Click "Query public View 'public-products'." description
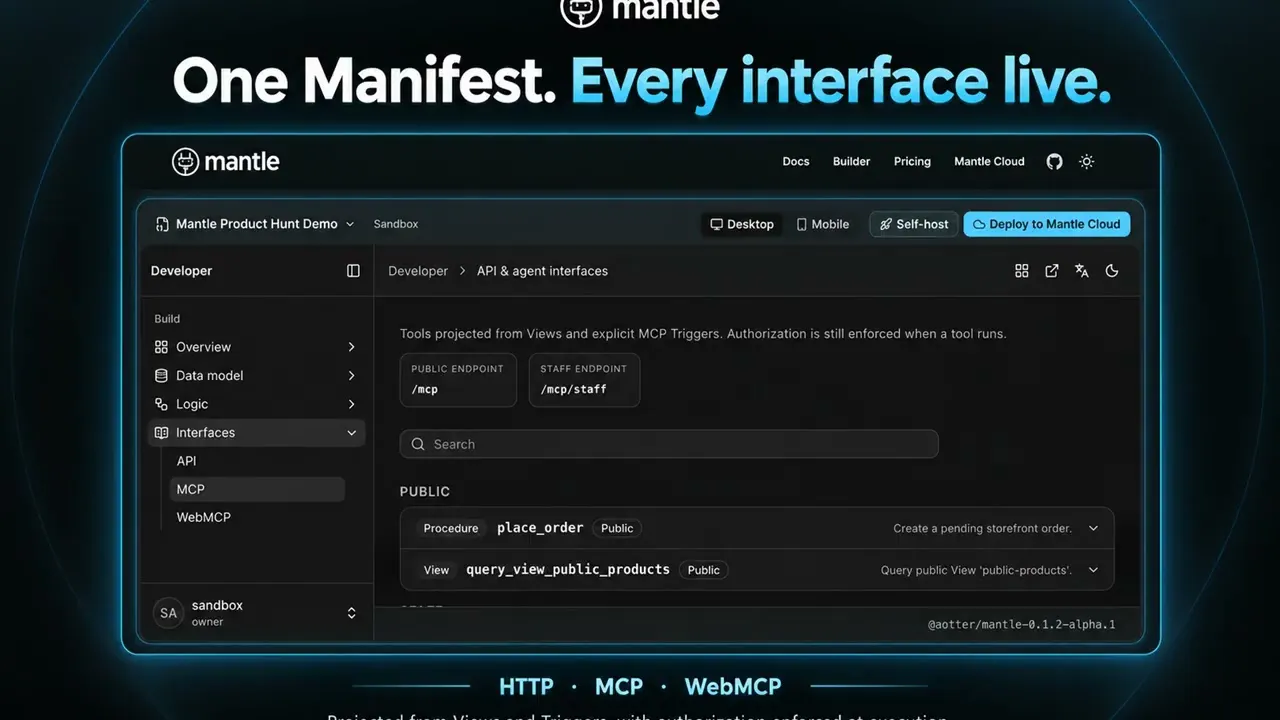 point(976,570)
